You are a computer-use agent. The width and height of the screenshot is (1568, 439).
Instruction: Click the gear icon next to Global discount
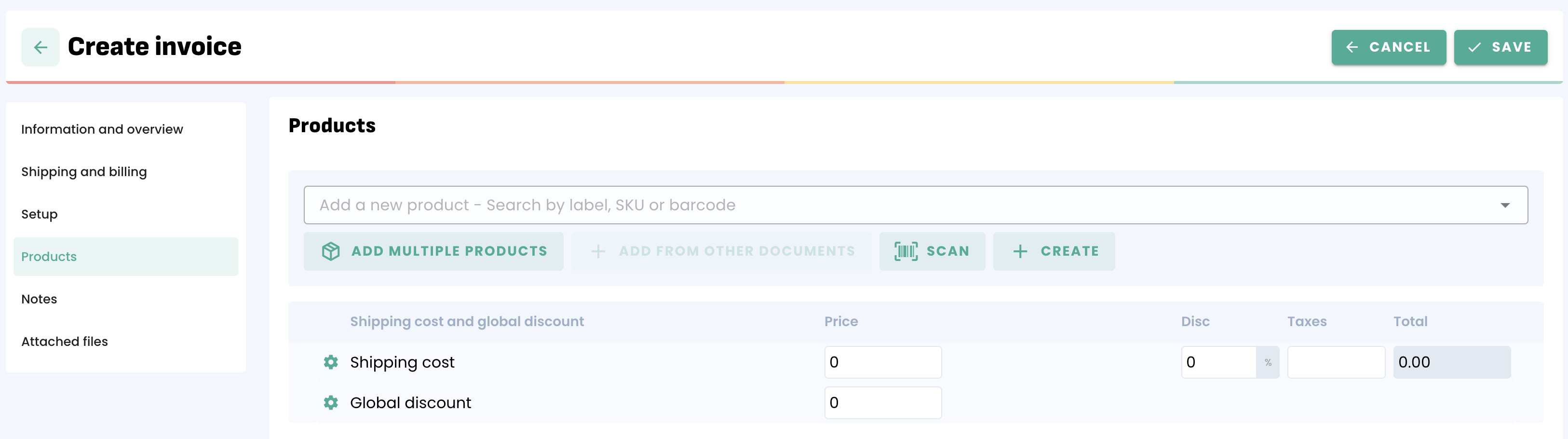330,402
